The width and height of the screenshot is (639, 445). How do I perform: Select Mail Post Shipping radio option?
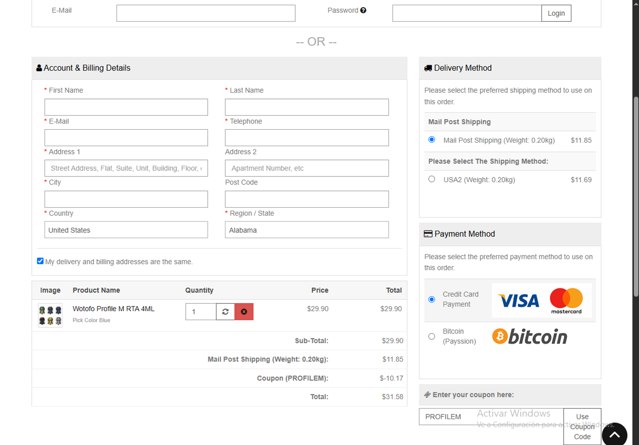[432, 140]
